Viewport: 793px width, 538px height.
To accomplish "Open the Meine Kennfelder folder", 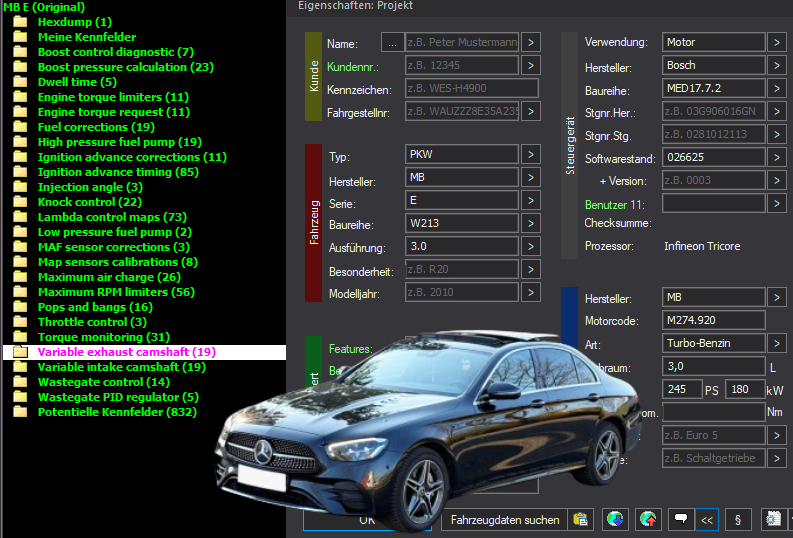I will [x=87, y=37].
